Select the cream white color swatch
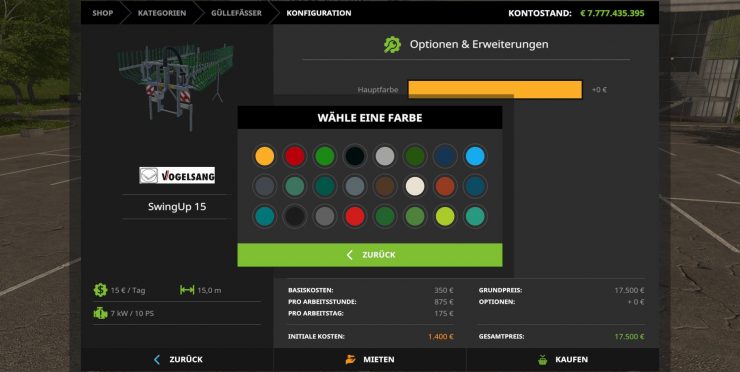This screenshot has width=740, height=372. tap(415, 186)
